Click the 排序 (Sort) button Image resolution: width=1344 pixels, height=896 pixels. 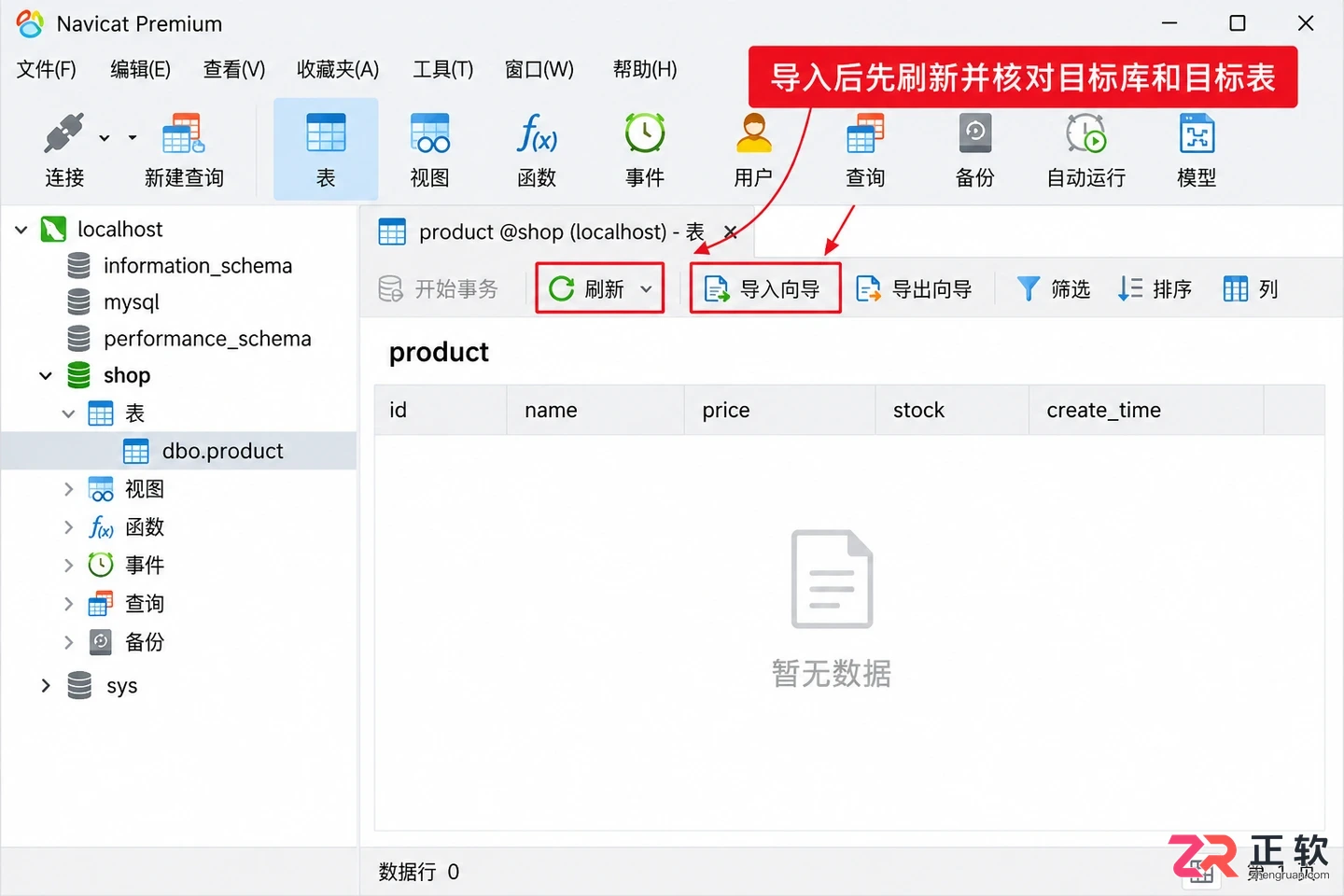click(x=1155, y=289)
